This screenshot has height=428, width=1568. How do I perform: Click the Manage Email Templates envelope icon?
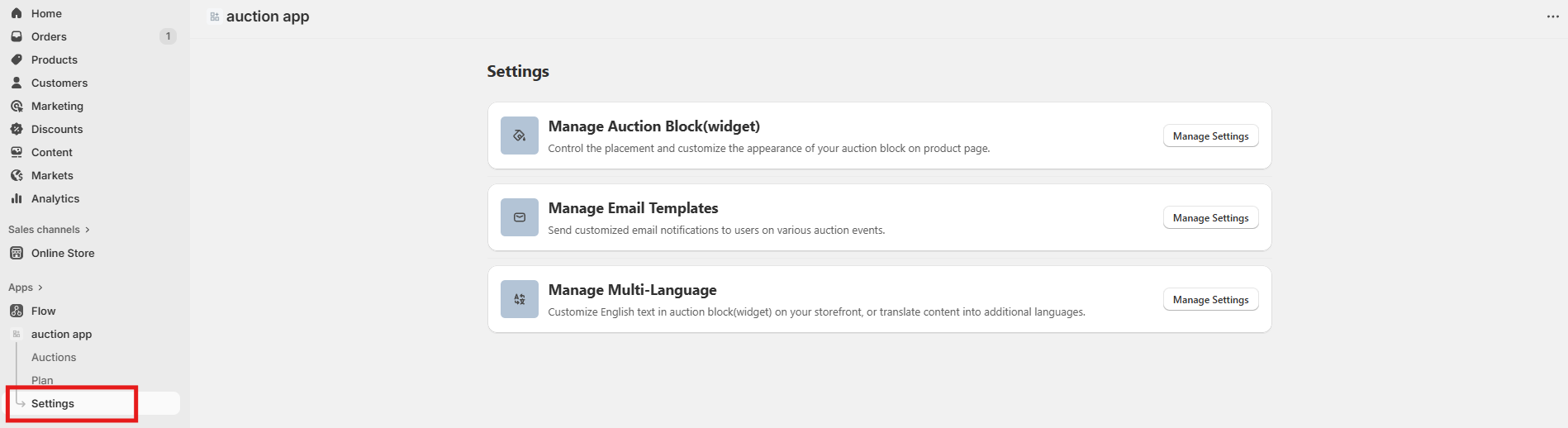(x=520, y=217)
